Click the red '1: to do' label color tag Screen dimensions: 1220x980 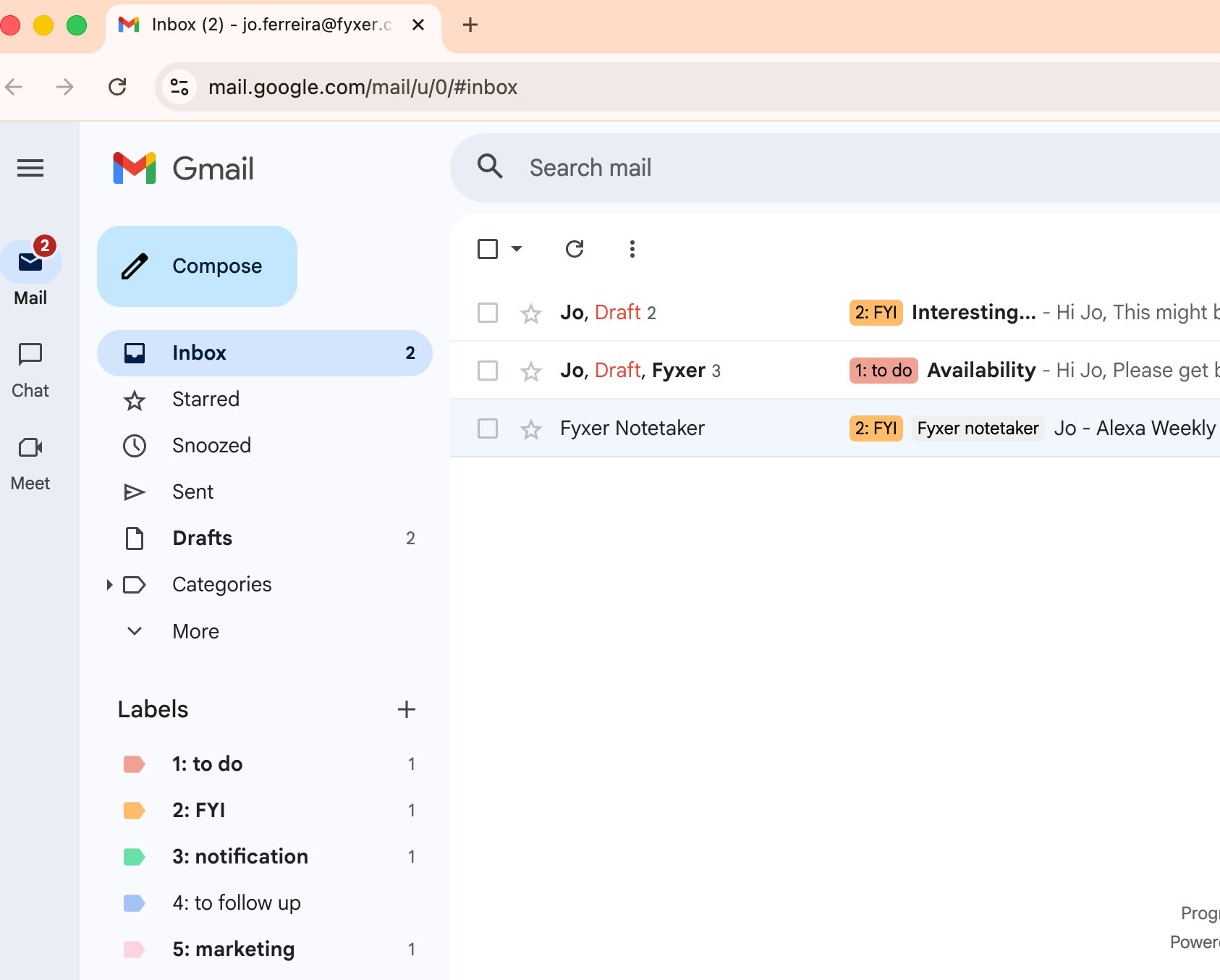click(135, 764)
